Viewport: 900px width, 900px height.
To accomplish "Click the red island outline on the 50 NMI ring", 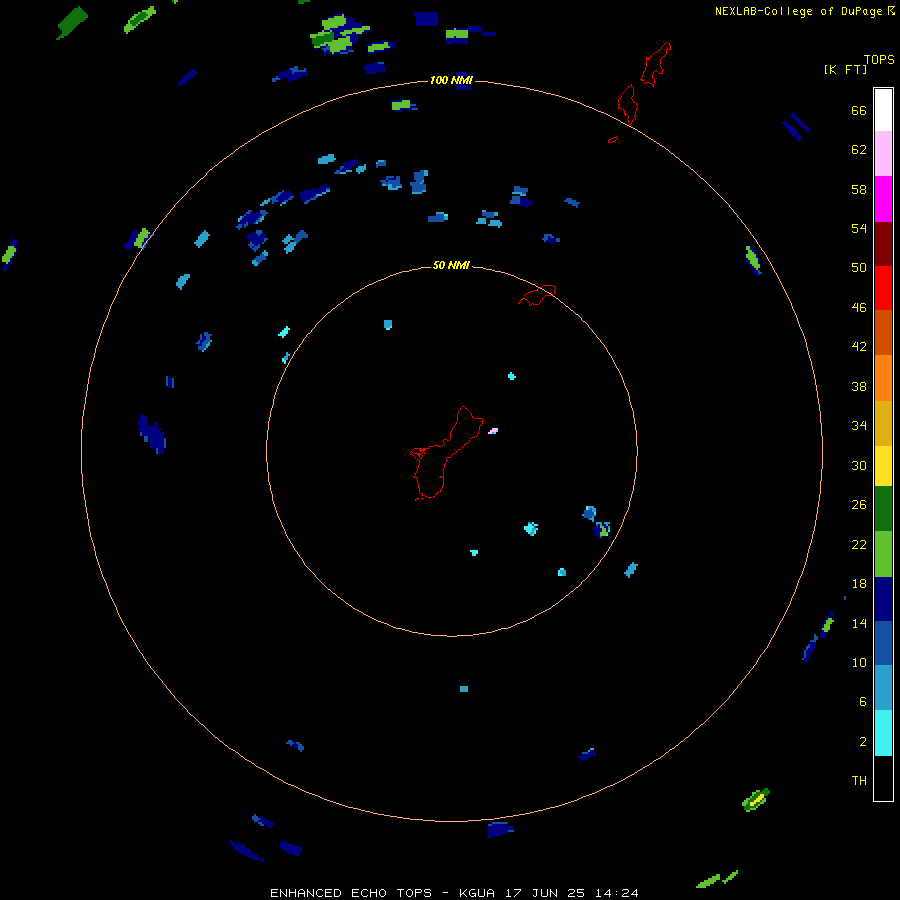I will [537, 295].
